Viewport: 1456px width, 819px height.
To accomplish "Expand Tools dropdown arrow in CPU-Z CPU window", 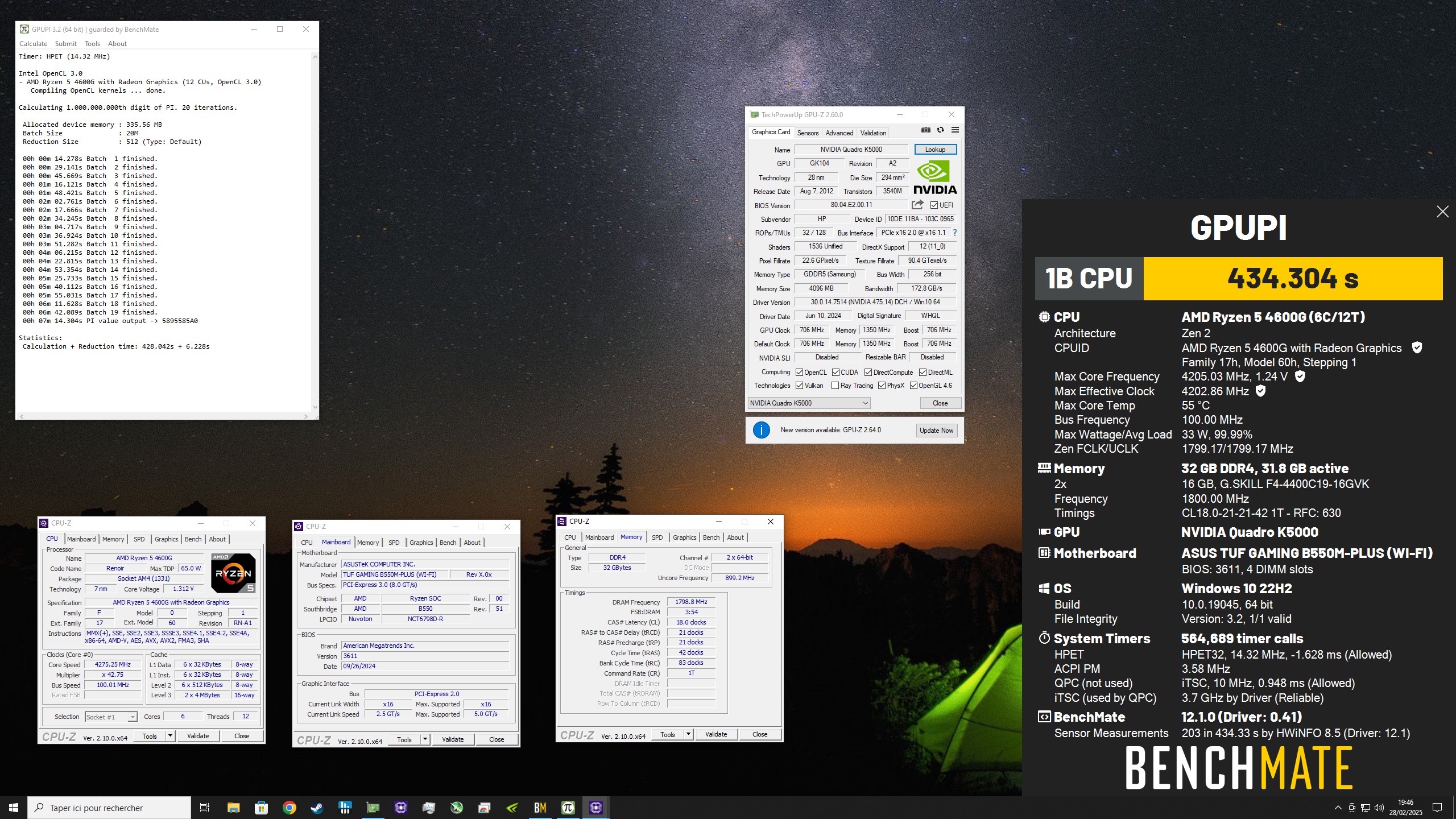I will [x=169, y=736].
